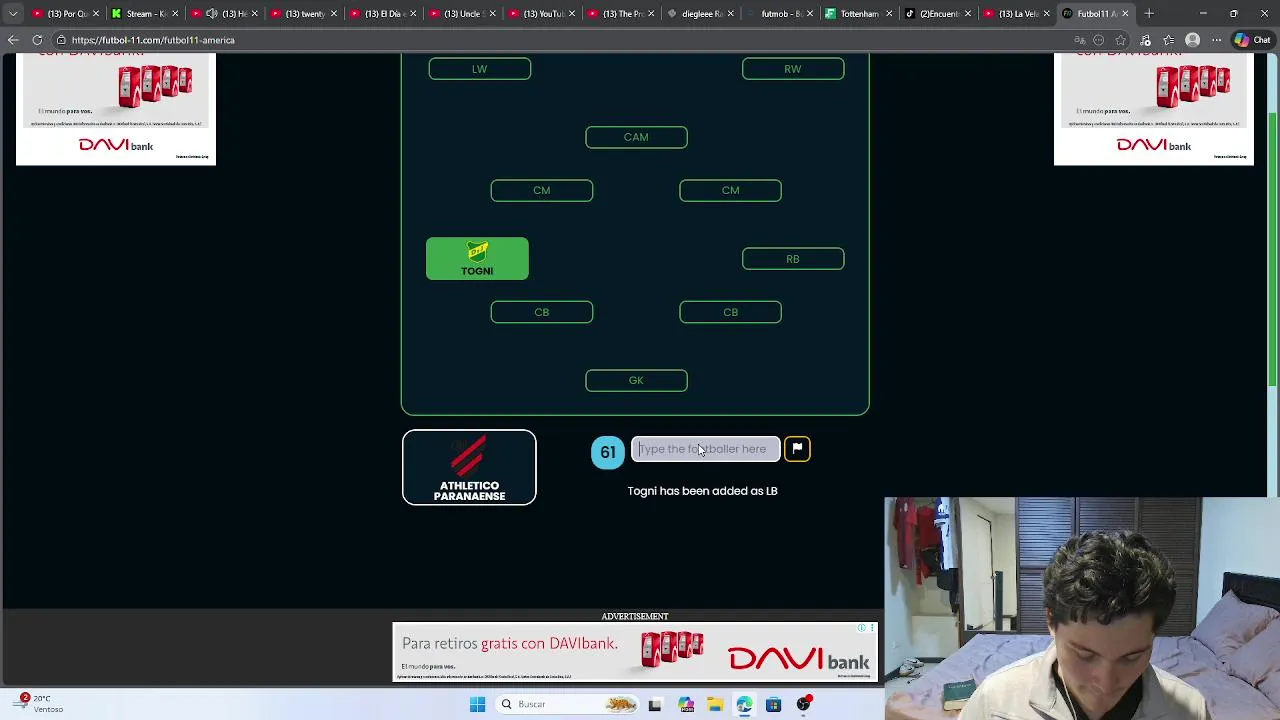The width and height of the screenshot is (1280, 720).
Task: Switch to the '(13) YouTub' tab
Action: tap(542, 14)
